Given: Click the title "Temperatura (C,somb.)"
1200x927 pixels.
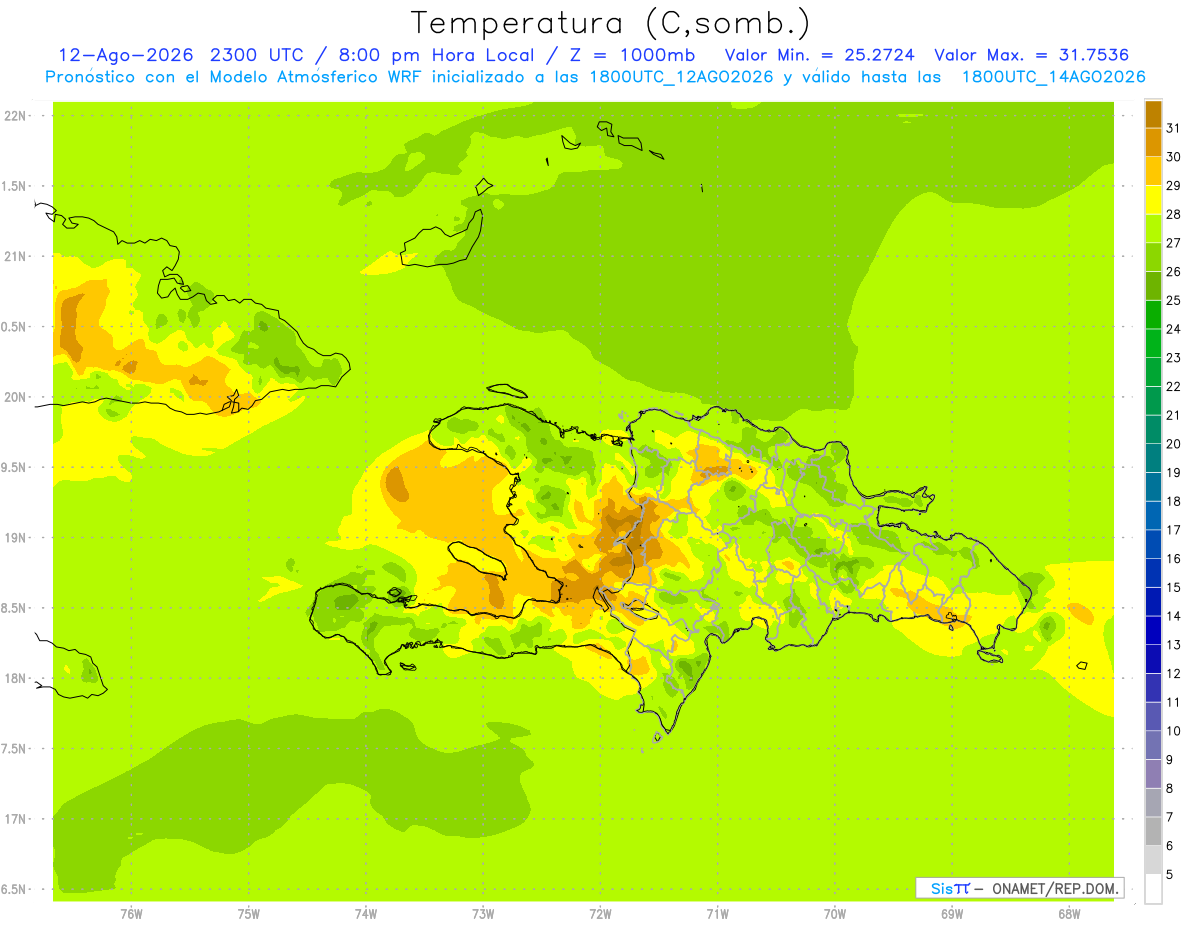Looking at the screenshot, I should tap(610, 23).
